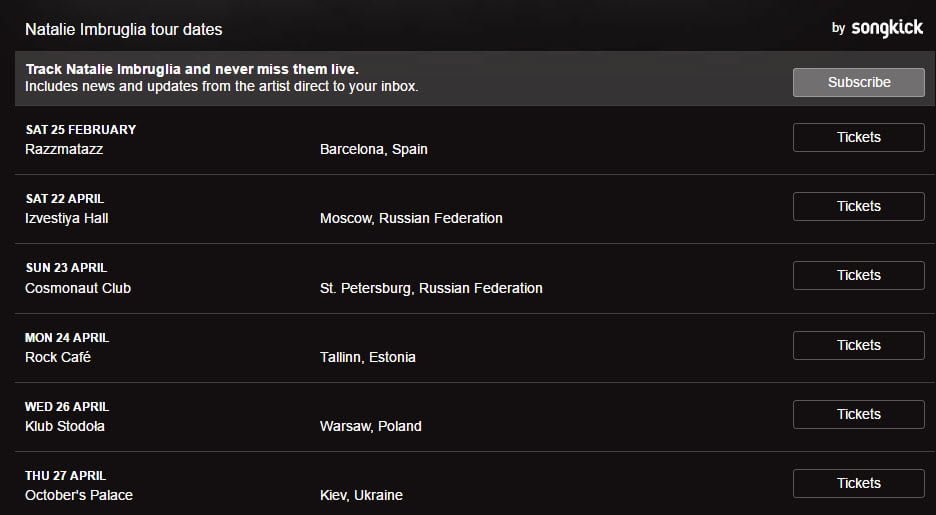The height and width of the screenshot is (515, 936).
Task: Select the SAT 22 APRIL date
Action: (64, 199)
